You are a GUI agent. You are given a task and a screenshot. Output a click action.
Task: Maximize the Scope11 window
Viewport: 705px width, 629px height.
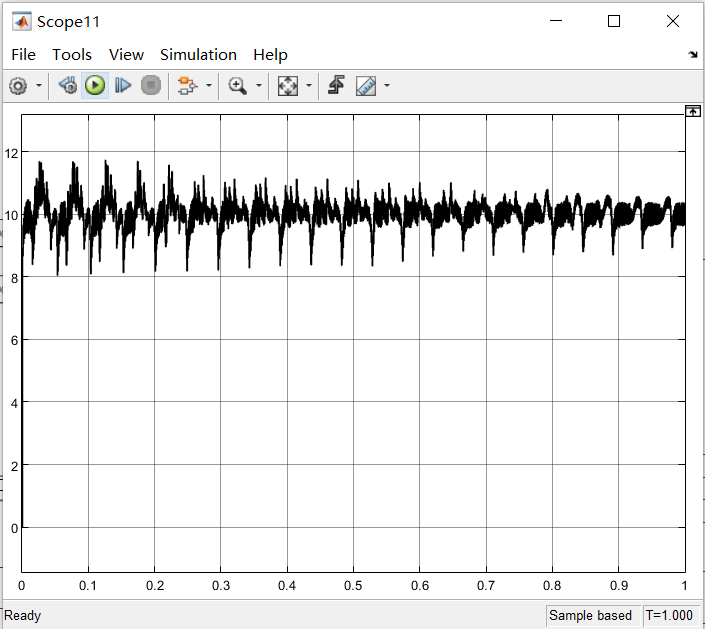pos(614,21)
